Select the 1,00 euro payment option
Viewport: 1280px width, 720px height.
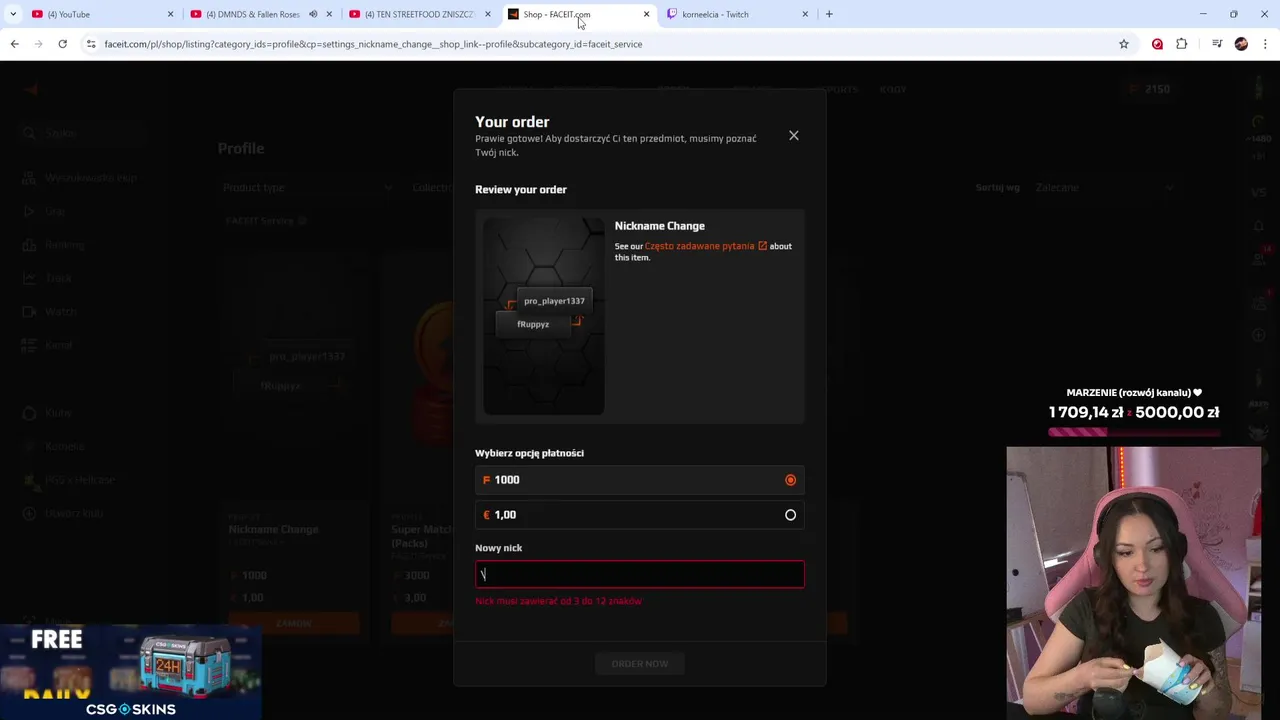(640, 515)
